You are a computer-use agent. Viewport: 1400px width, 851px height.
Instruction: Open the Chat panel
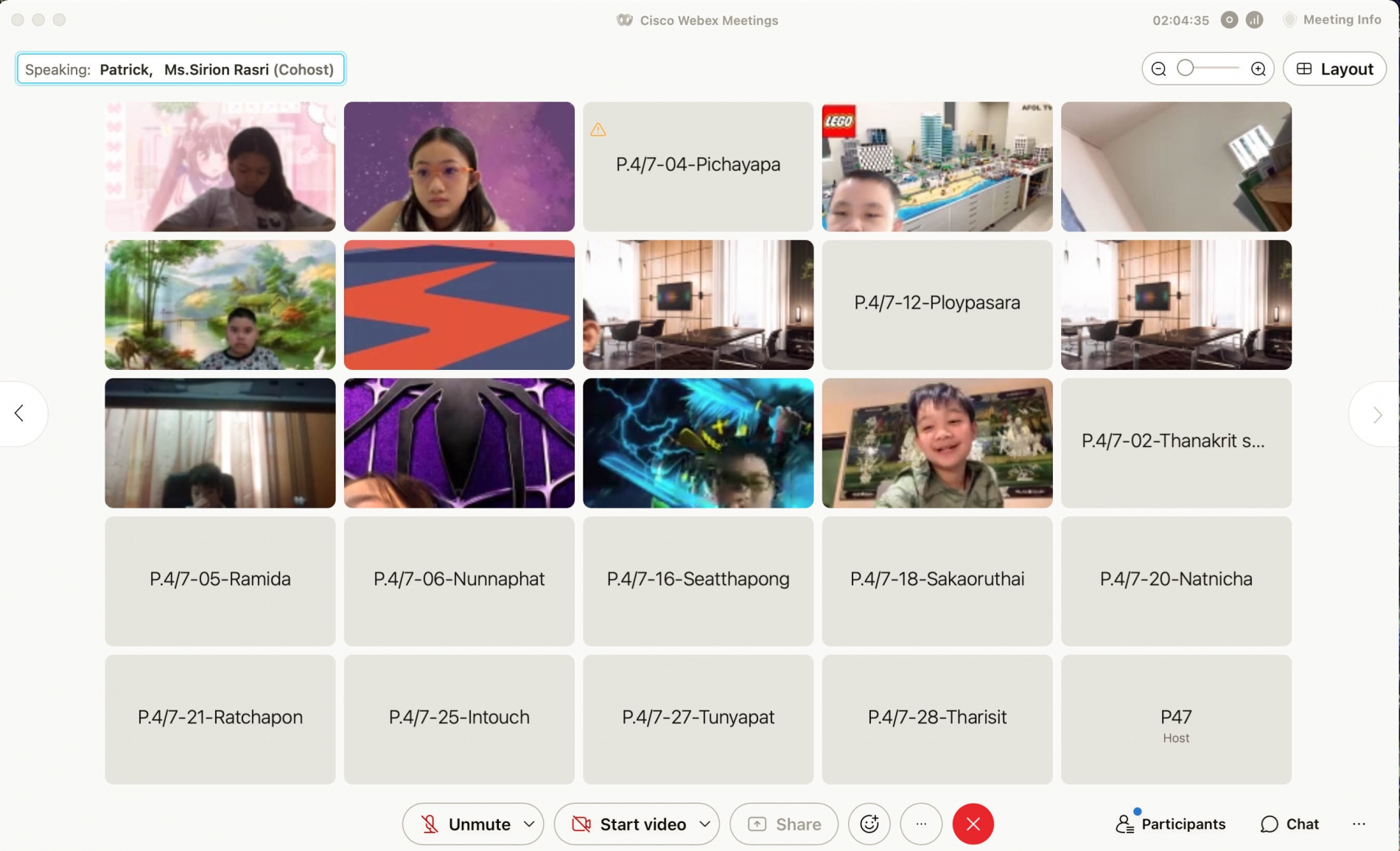[x=1289, y=824]
